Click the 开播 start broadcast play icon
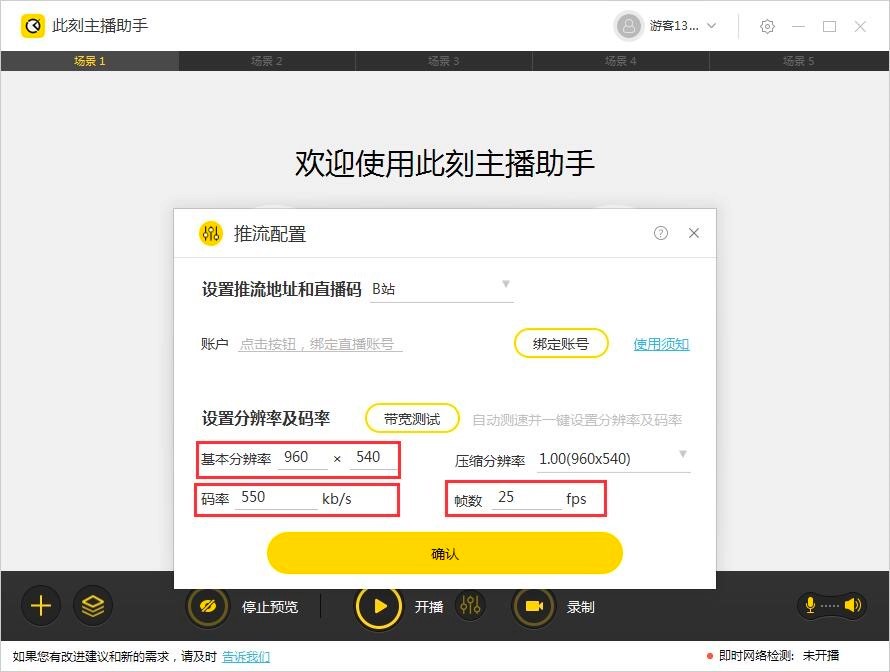890x672 pixels. pos(378,605)
